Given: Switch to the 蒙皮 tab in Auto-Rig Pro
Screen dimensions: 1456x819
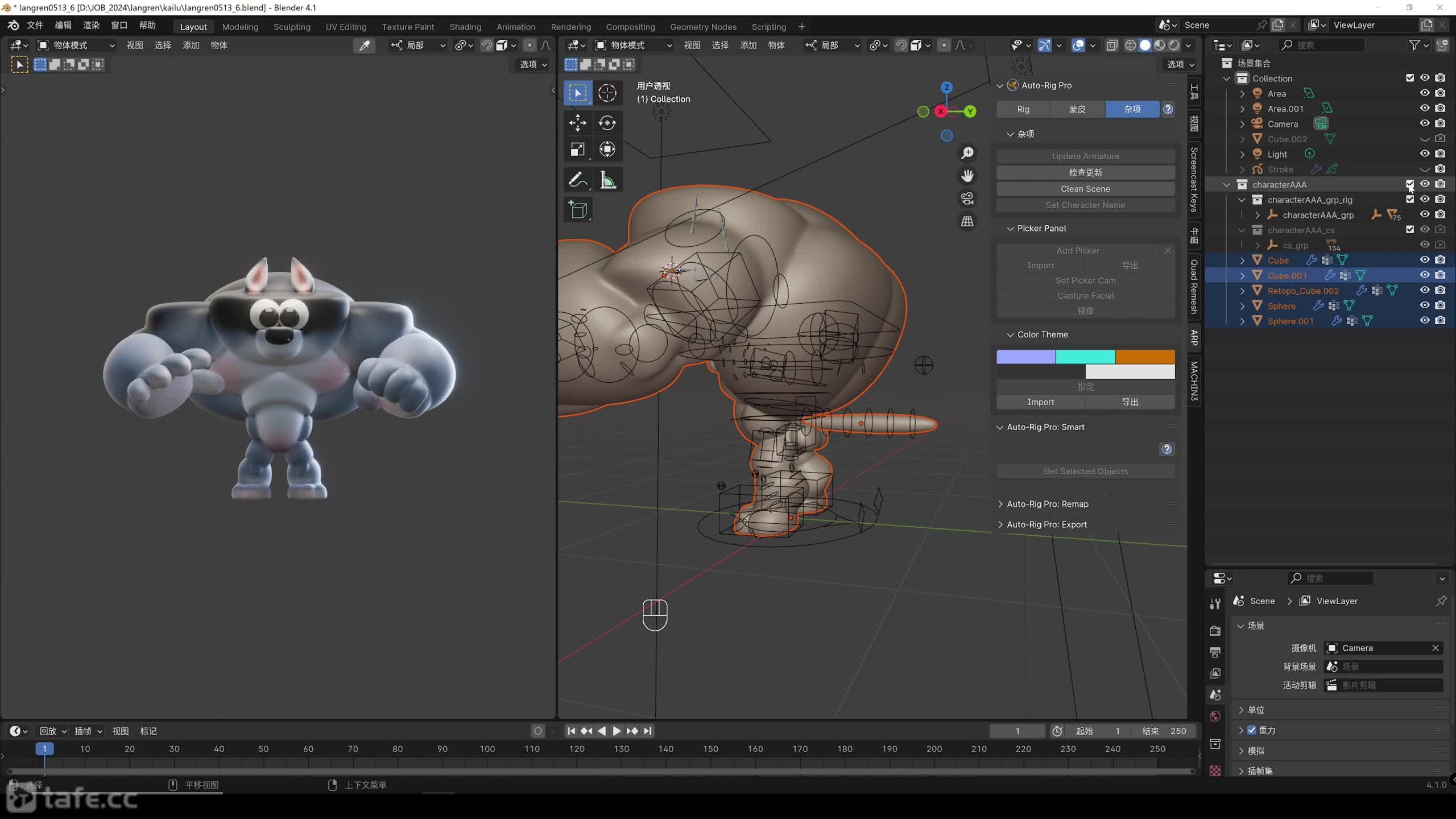Looking at the screenshot, I should click(x=1077, y=109).
